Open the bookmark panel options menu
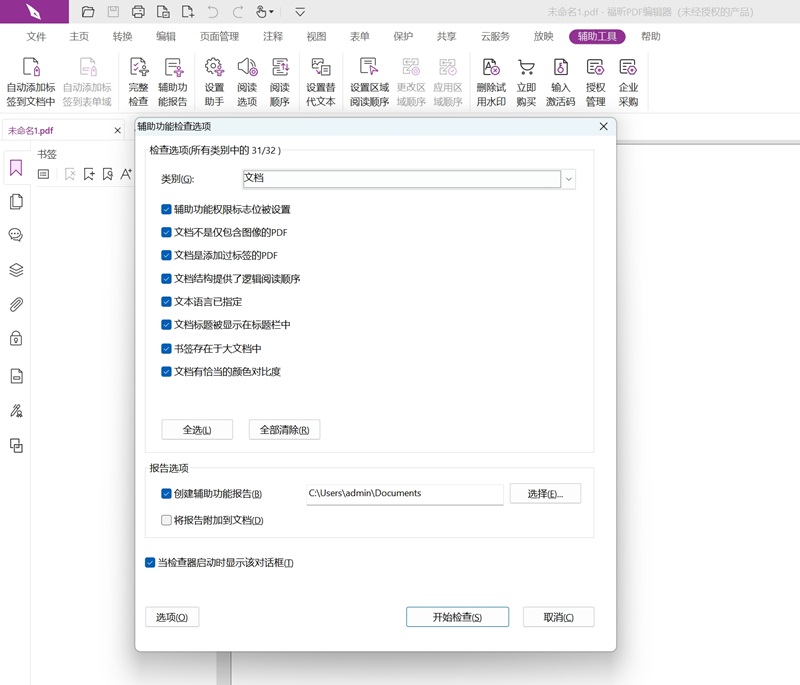The width and height of the screenshot is (800, 685). pyautogui.click(x=42, y=172)
